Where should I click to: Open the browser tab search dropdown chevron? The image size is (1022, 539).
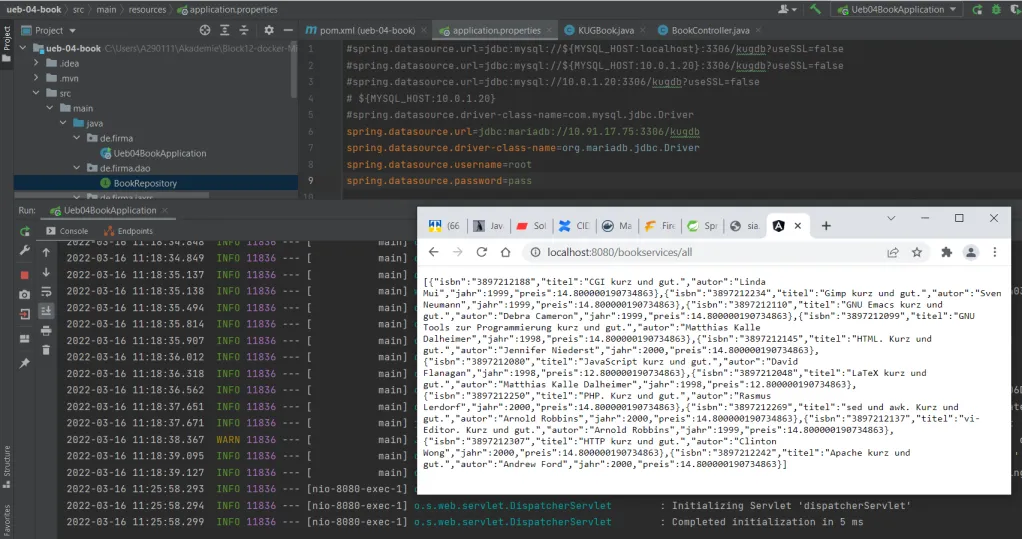[x=891, y=218]
